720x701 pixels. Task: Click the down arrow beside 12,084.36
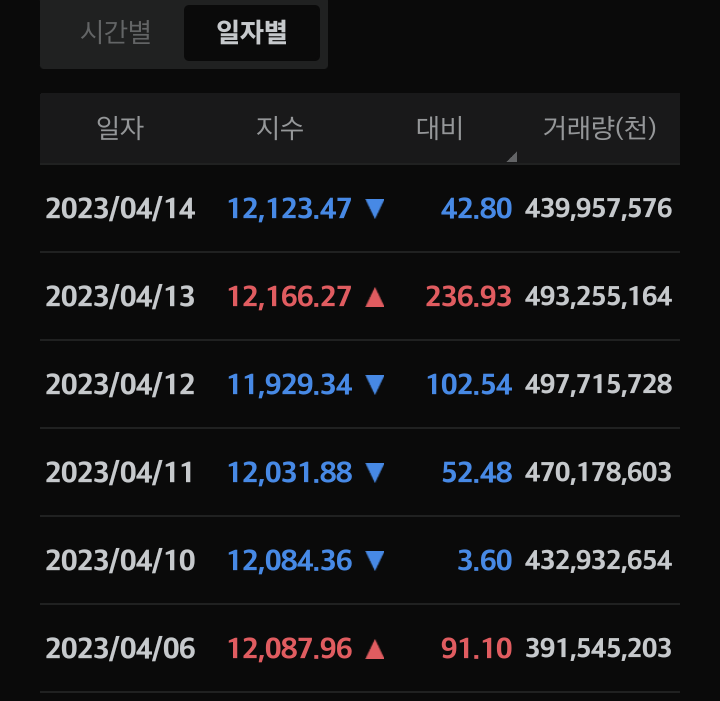pyautogui.click(x=375, y=561)
